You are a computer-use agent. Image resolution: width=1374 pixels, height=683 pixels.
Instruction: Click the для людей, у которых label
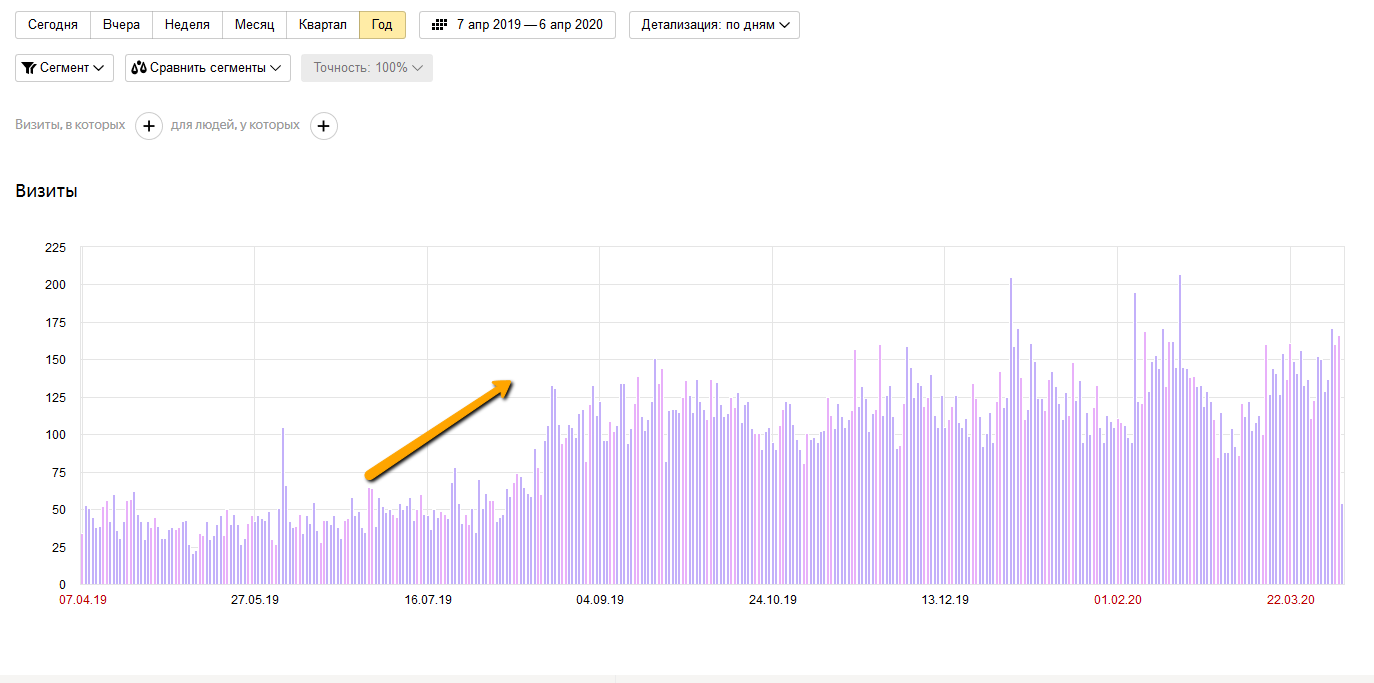(x=235, y=125)
